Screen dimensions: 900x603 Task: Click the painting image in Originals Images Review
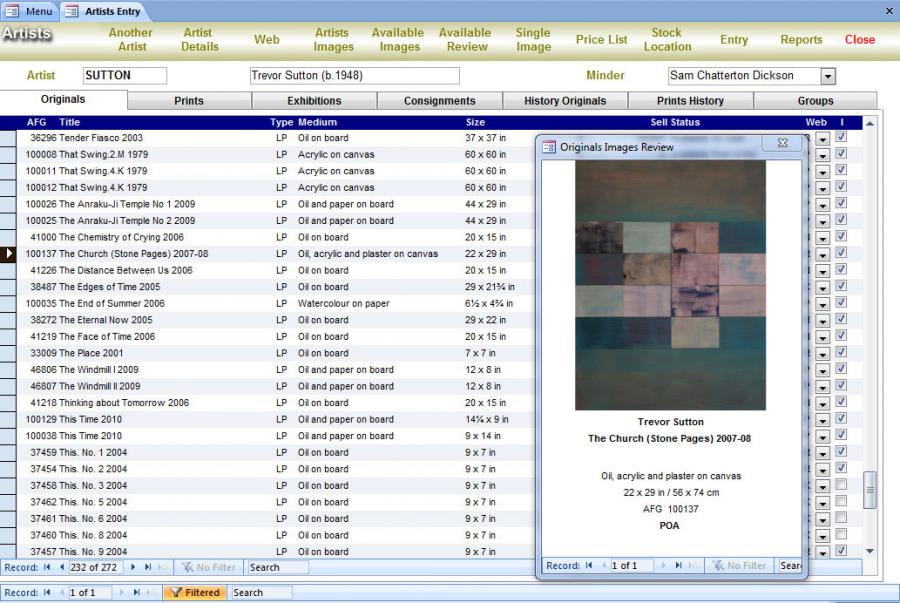tap(670, 285)
